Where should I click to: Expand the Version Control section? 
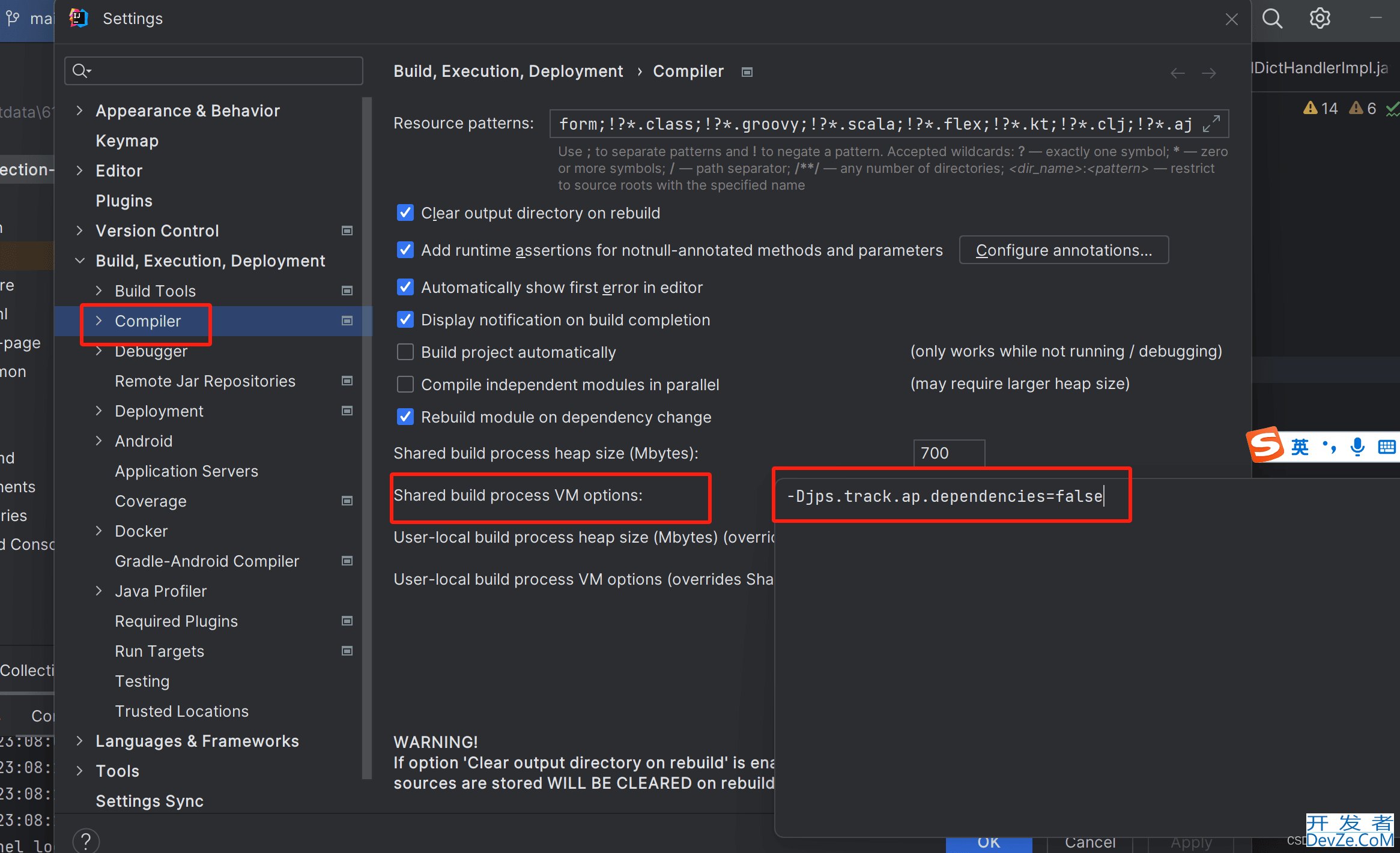pyautogui.click(x=79, y=231)
